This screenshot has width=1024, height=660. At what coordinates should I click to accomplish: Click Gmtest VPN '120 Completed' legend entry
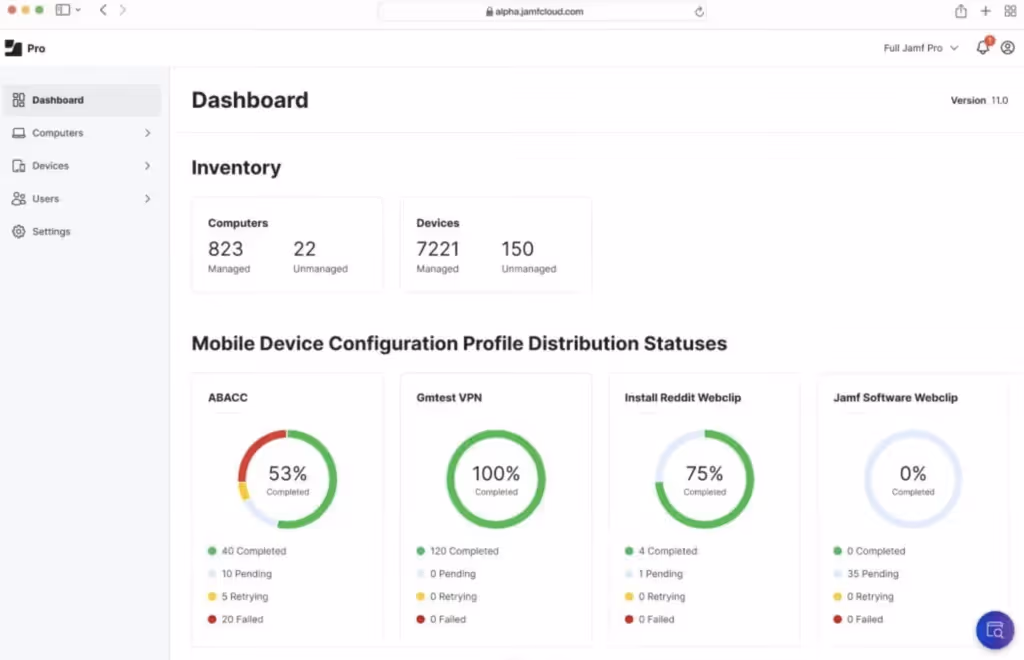[457, 551]
